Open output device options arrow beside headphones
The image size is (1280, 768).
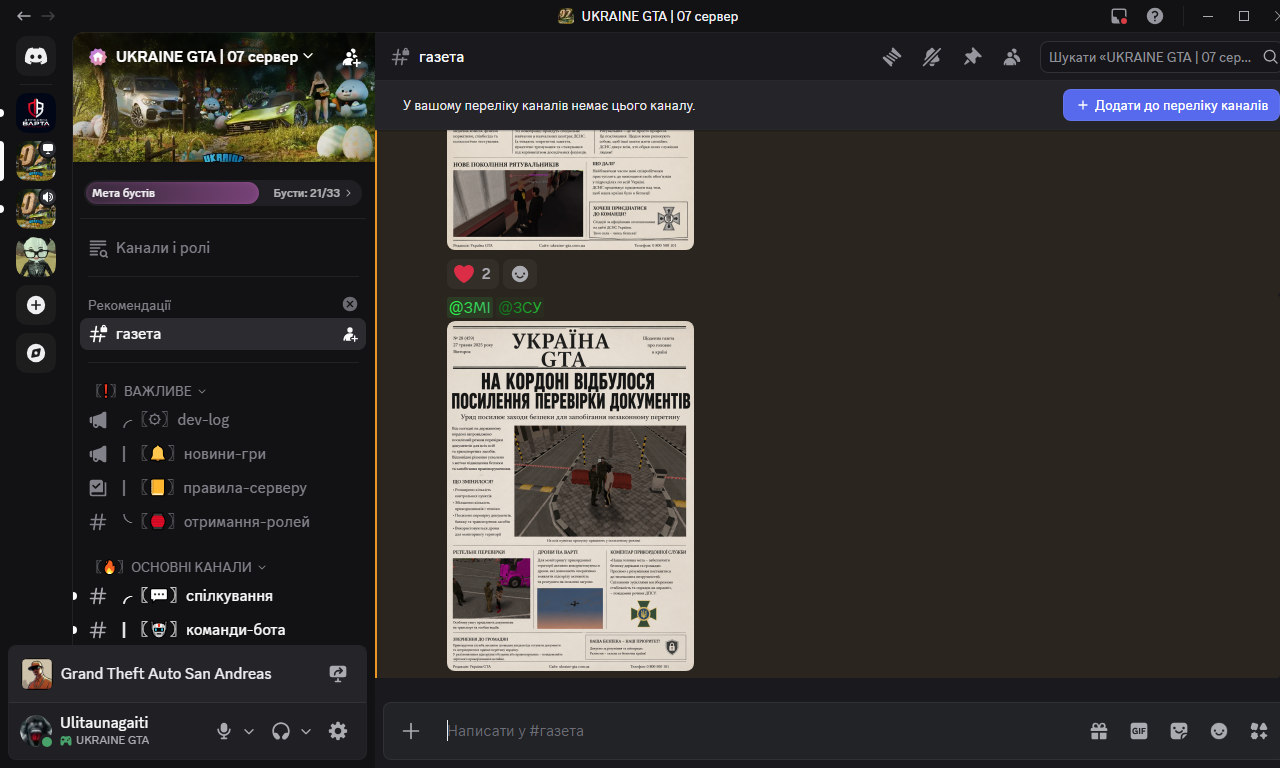(x=306, y=731)
